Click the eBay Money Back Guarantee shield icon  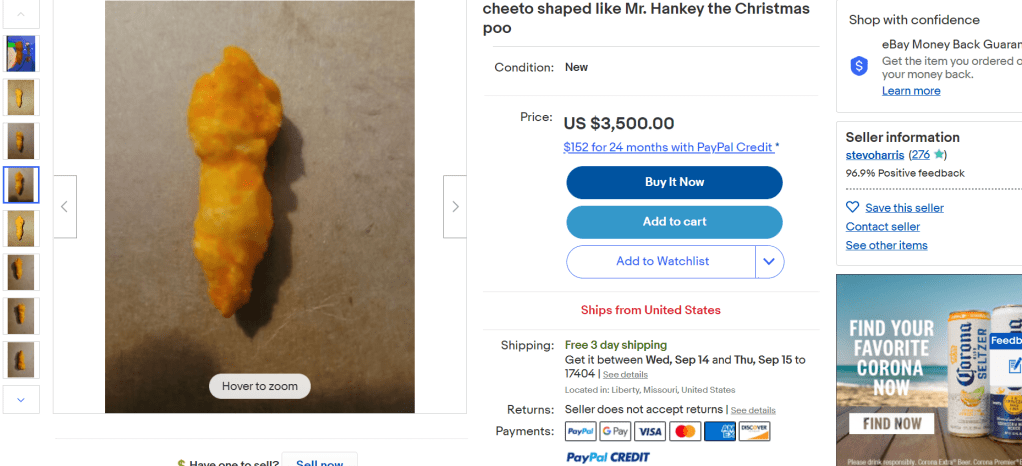pos(859,66)
